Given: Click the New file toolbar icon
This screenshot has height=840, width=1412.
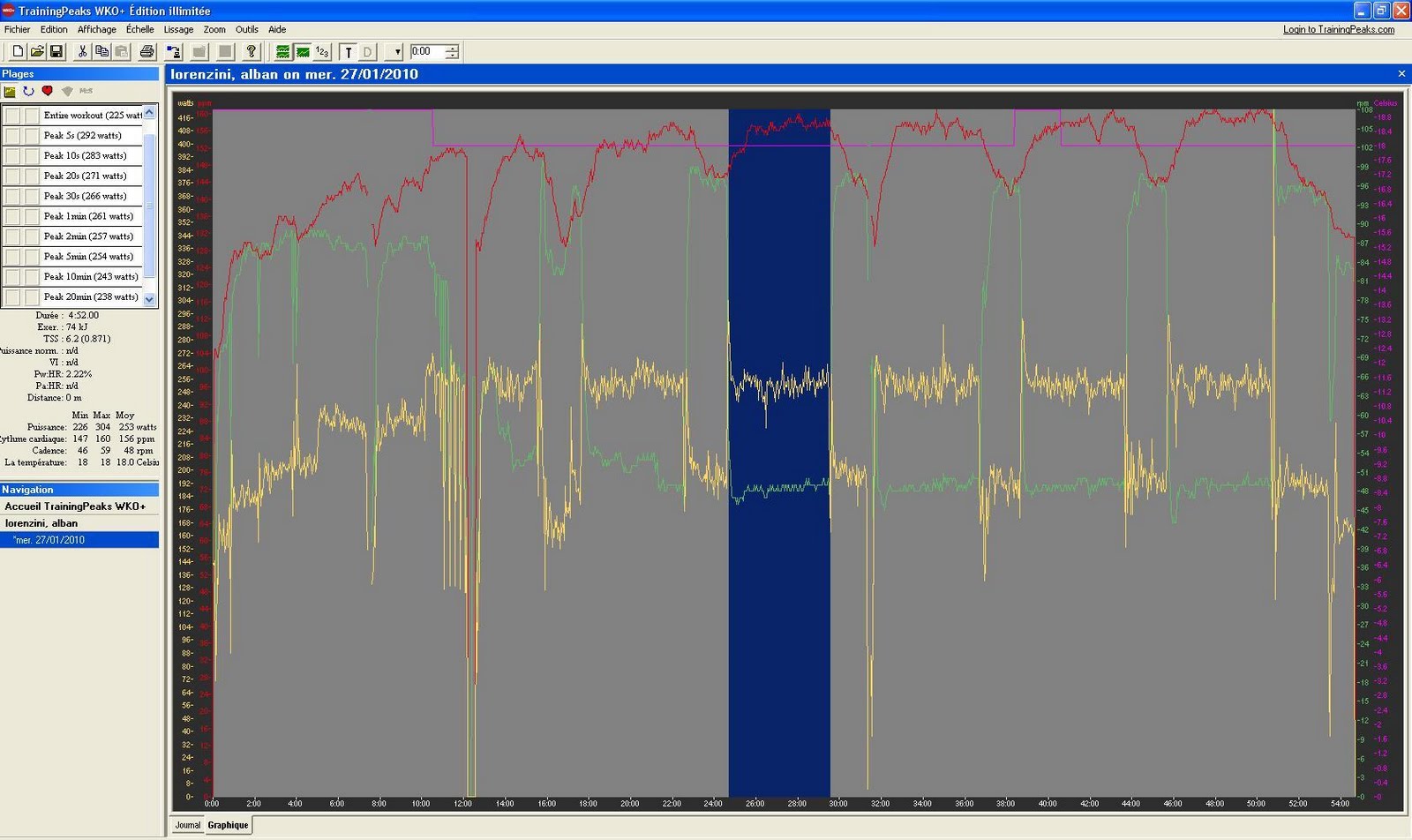Looking at the screenshot, I should pyautogui.click(x=17, y=52).
